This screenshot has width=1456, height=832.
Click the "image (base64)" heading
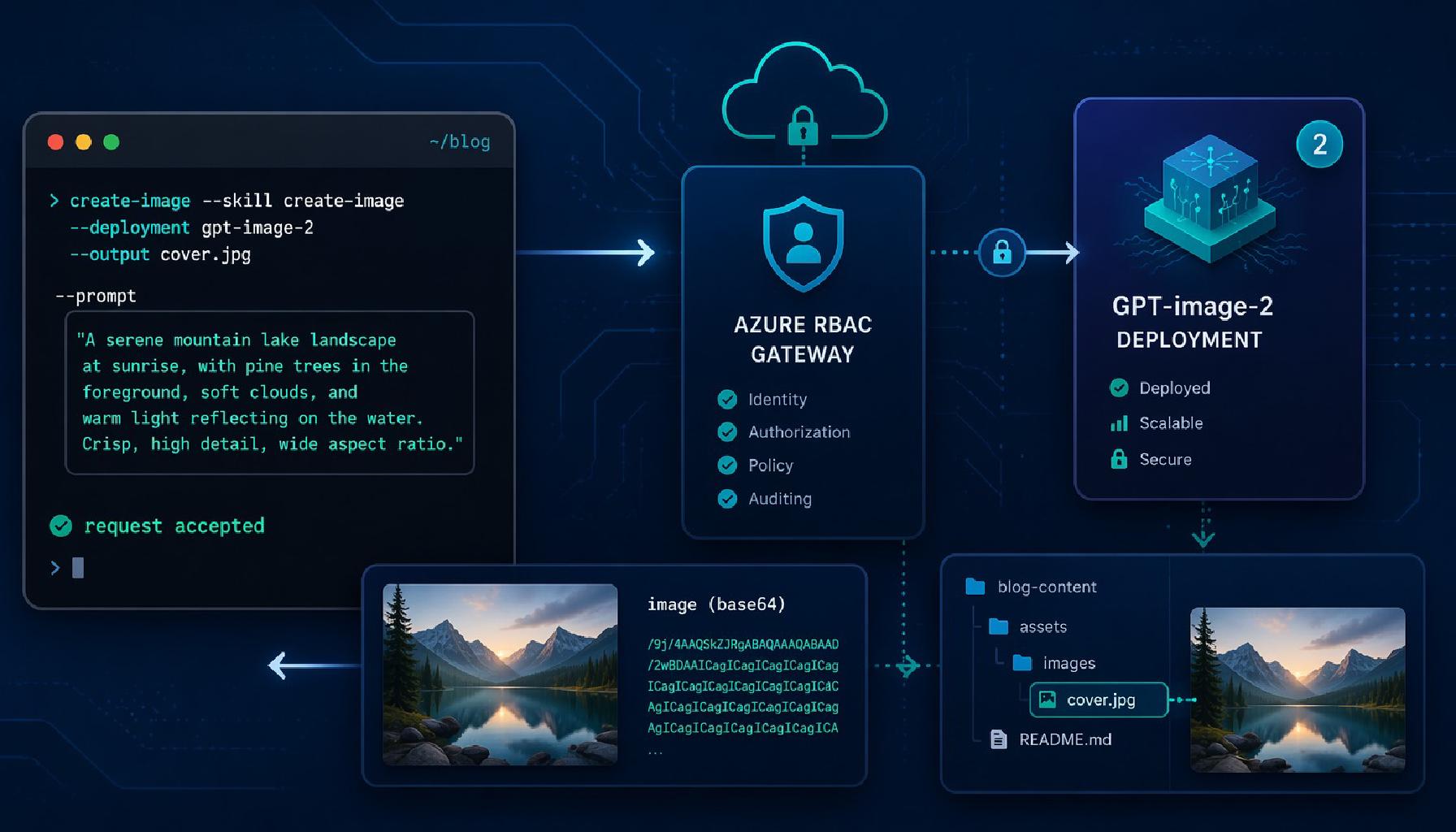tap(717, 604)
